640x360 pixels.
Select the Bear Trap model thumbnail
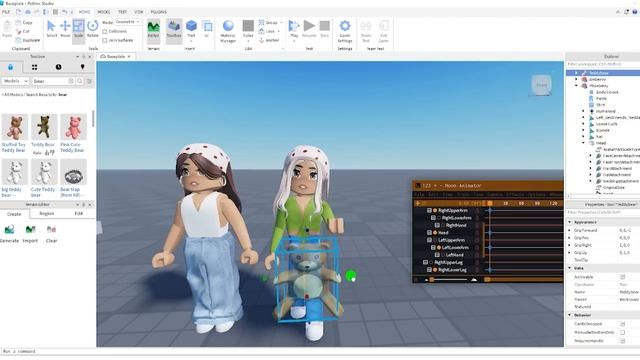[x=73, y=172]
